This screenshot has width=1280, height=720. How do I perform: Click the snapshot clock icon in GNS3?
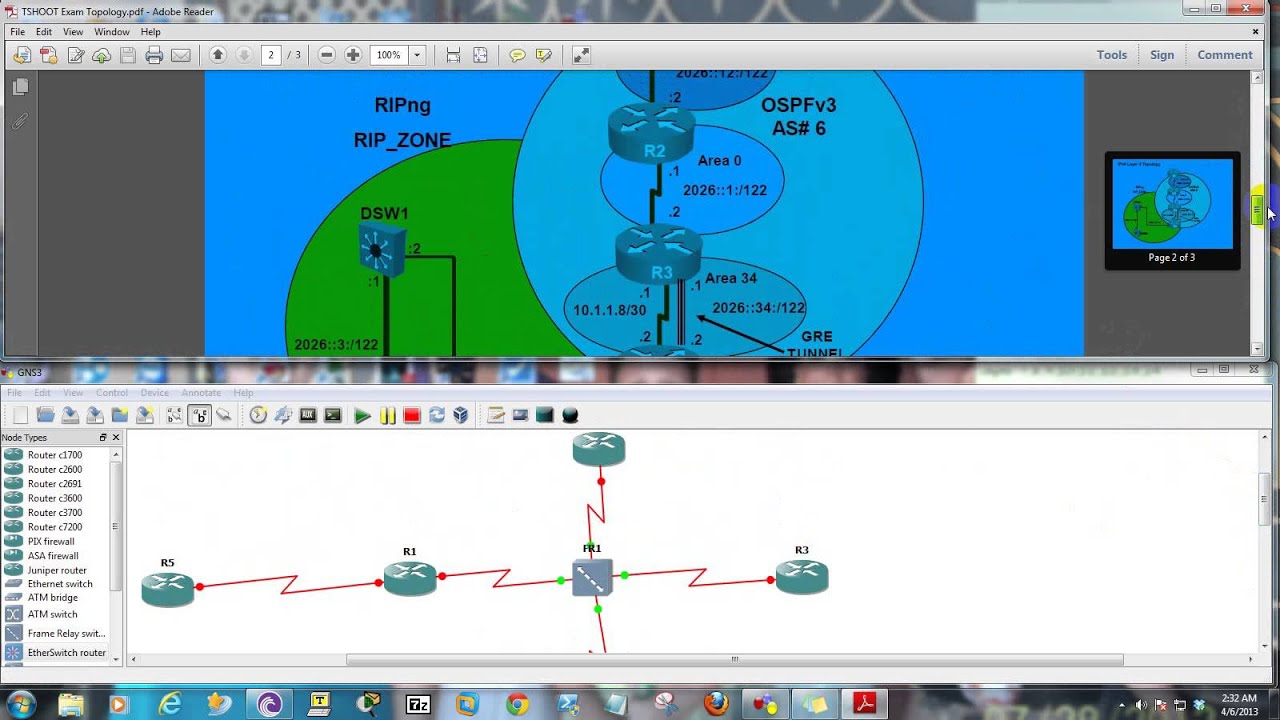pos(258,415)
